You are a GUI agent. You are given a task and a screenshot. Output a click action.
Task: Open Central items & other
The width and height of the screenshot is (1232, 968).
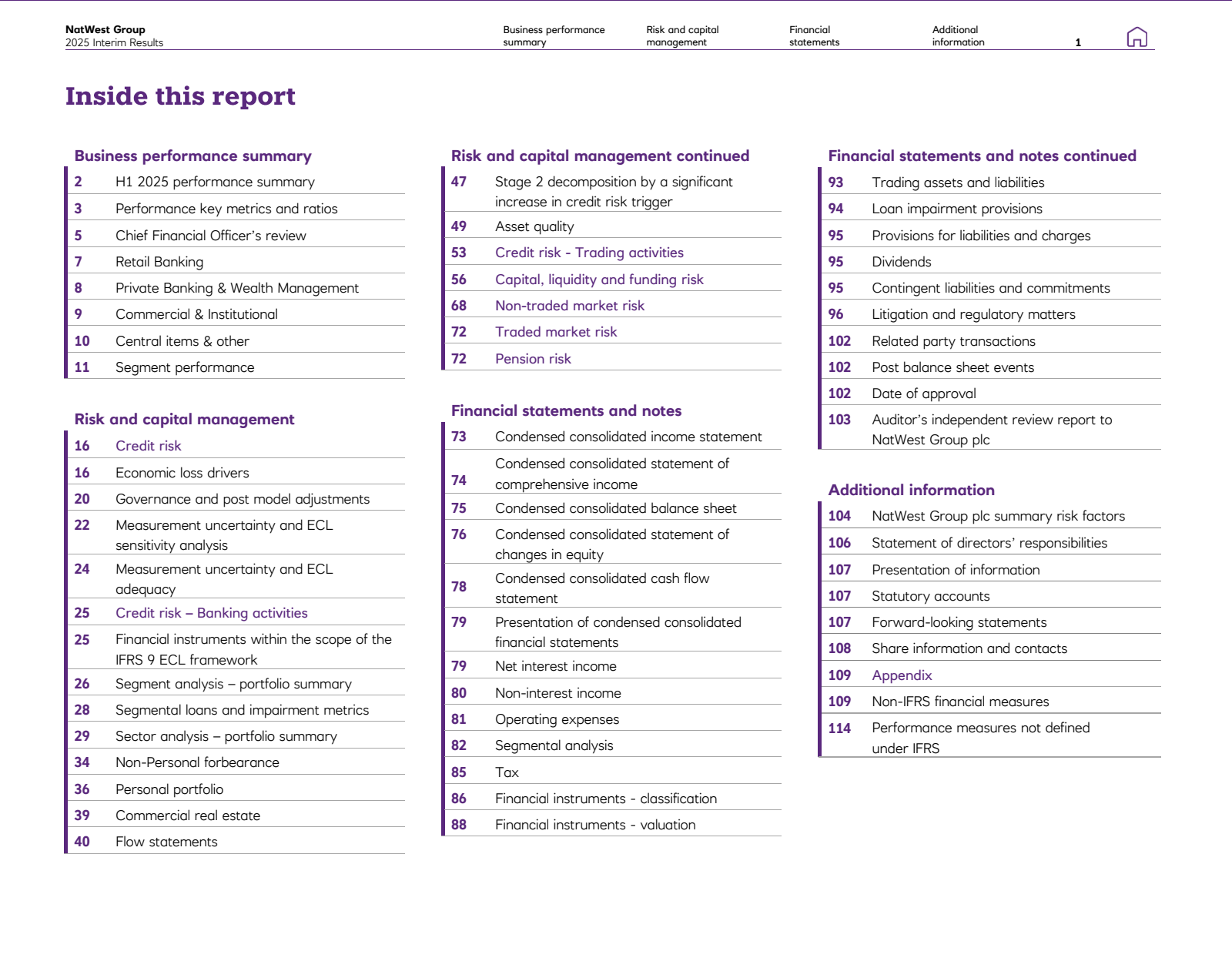click(182, 341)
